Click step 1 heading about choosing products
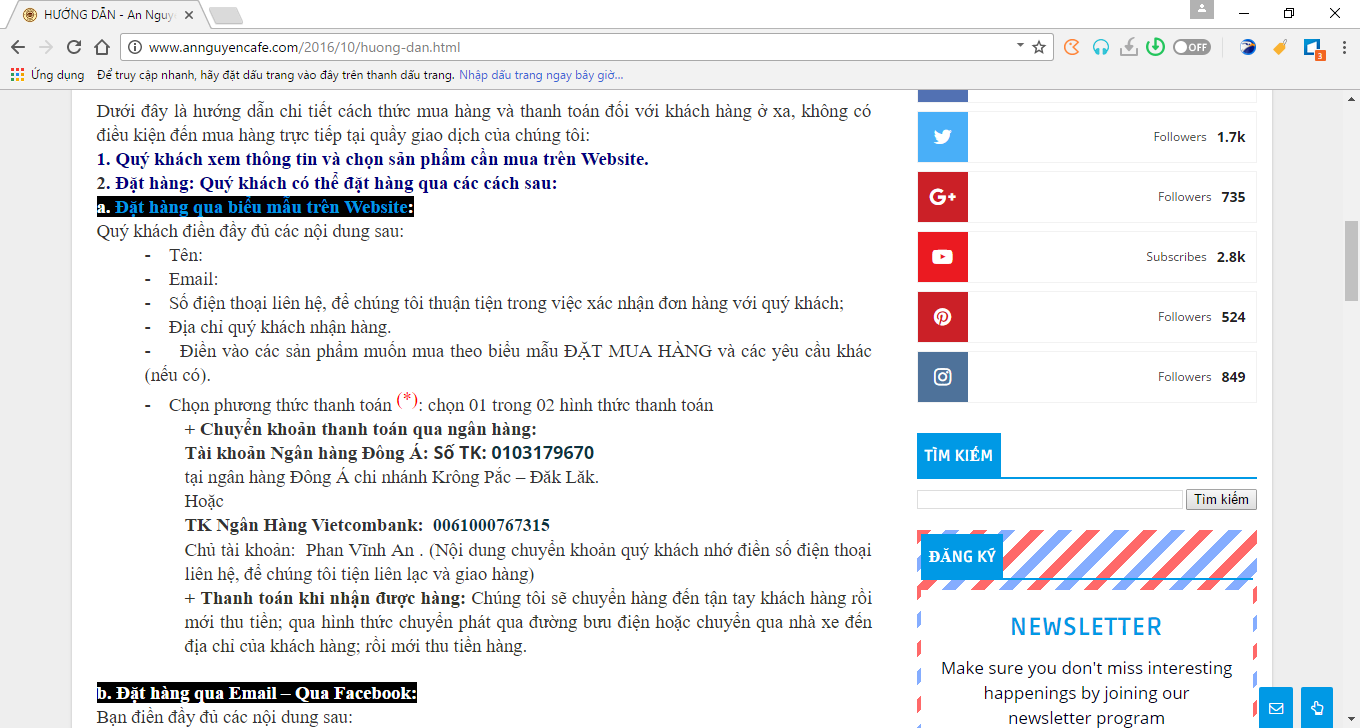This screenshot has height=728, width=1360. coord(373,159)
